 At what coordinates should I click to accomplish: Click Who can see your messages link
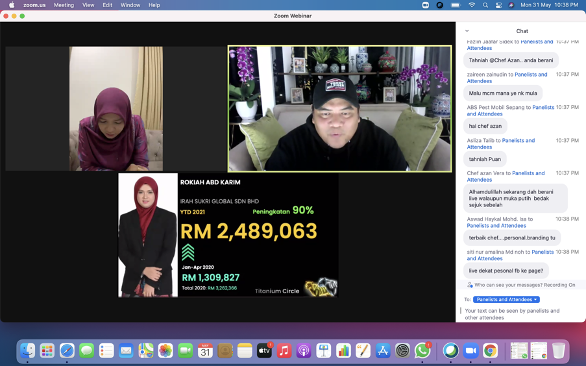(x=504, y=285)
